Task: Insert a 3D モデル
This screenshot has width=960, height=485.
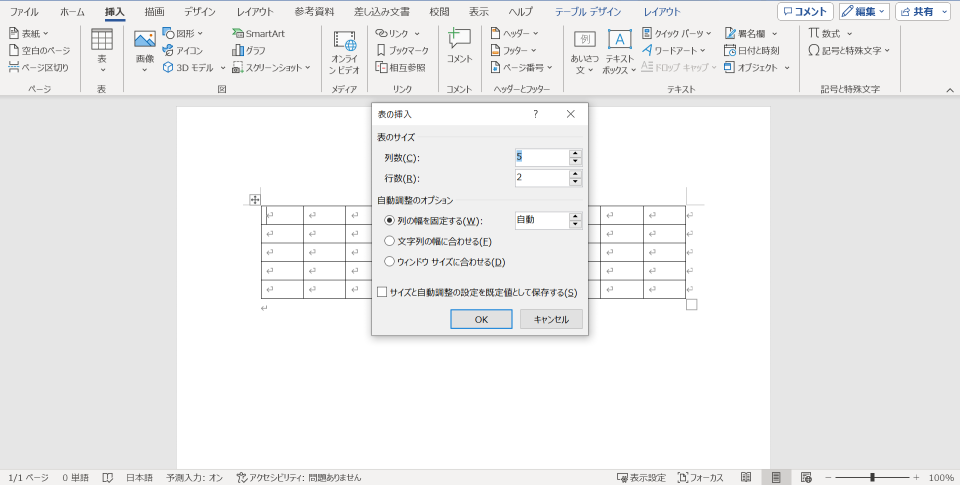Action: pos(189,67)
